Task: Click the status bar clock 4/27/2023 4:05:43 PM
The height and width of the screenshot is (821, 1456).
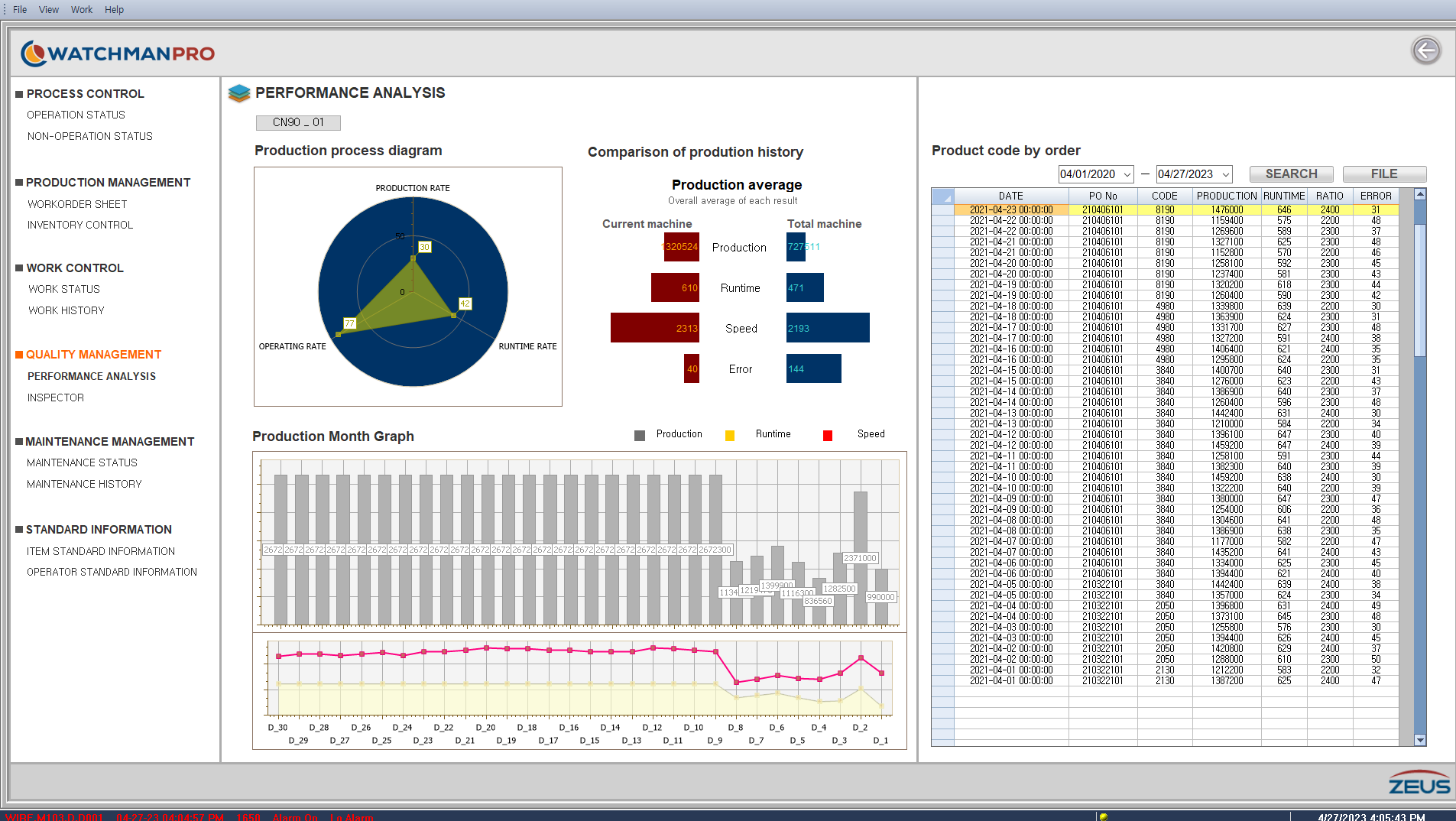Action: click(1370, 816)
